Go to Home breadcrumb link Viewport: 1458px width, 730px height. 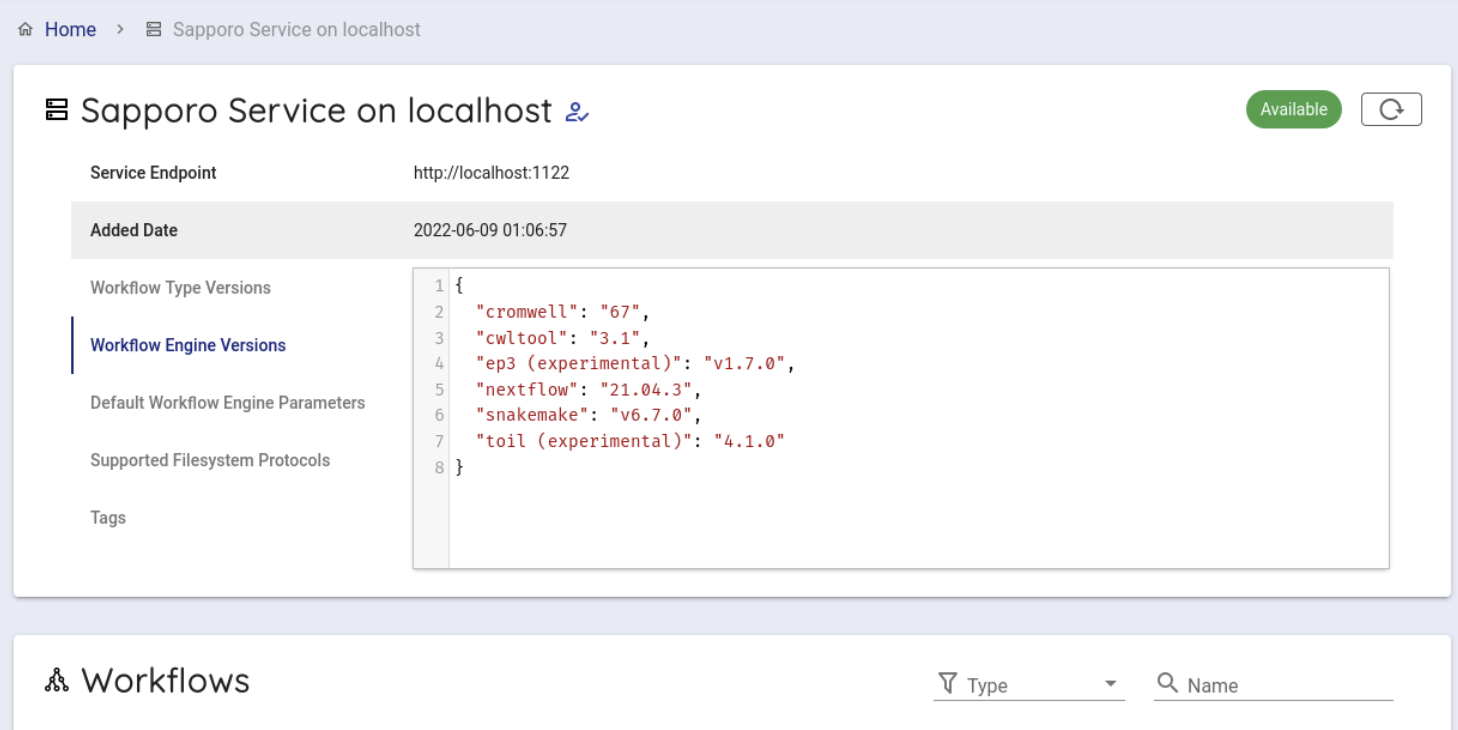click(70, 30)
